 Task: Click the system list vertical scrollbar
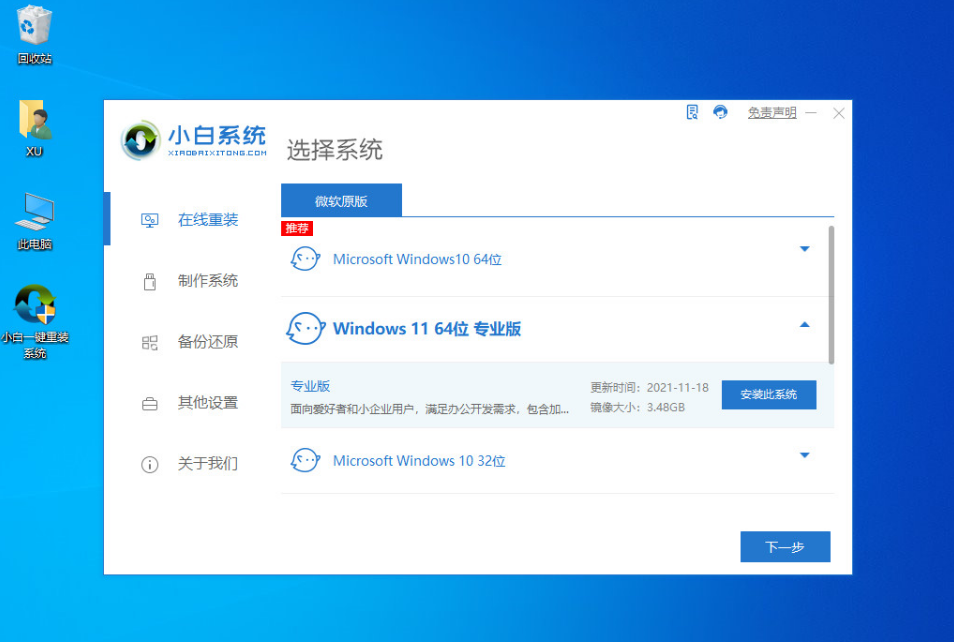[x=831, y=295]
